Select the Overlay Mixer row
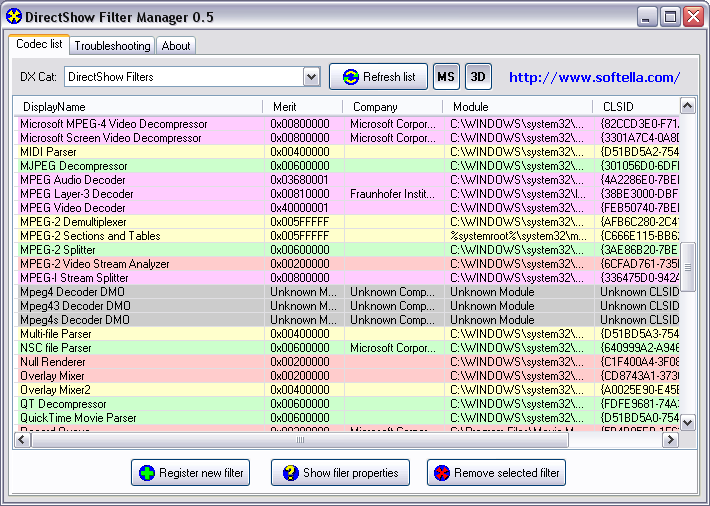The image size is (710, 506). point(349,376)
